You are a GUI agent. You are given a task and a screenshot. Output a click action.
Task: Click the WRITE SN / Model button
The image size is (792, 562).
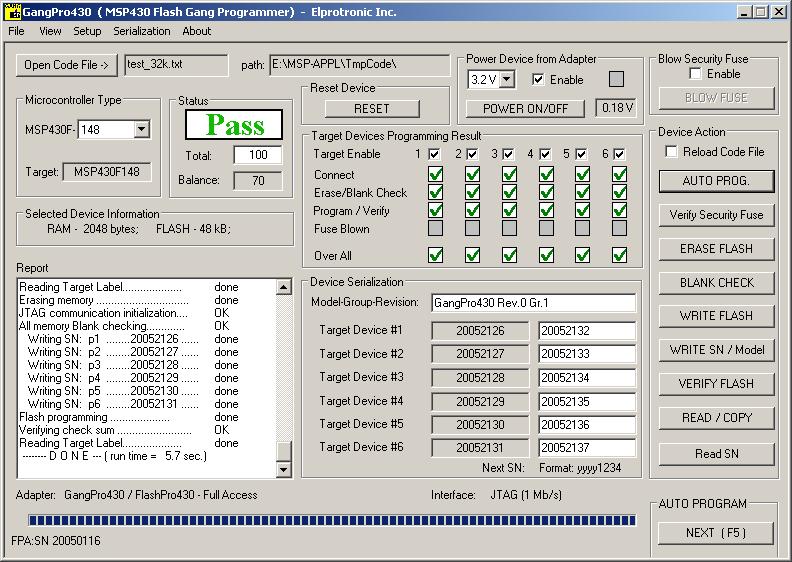tap(716, 350)
